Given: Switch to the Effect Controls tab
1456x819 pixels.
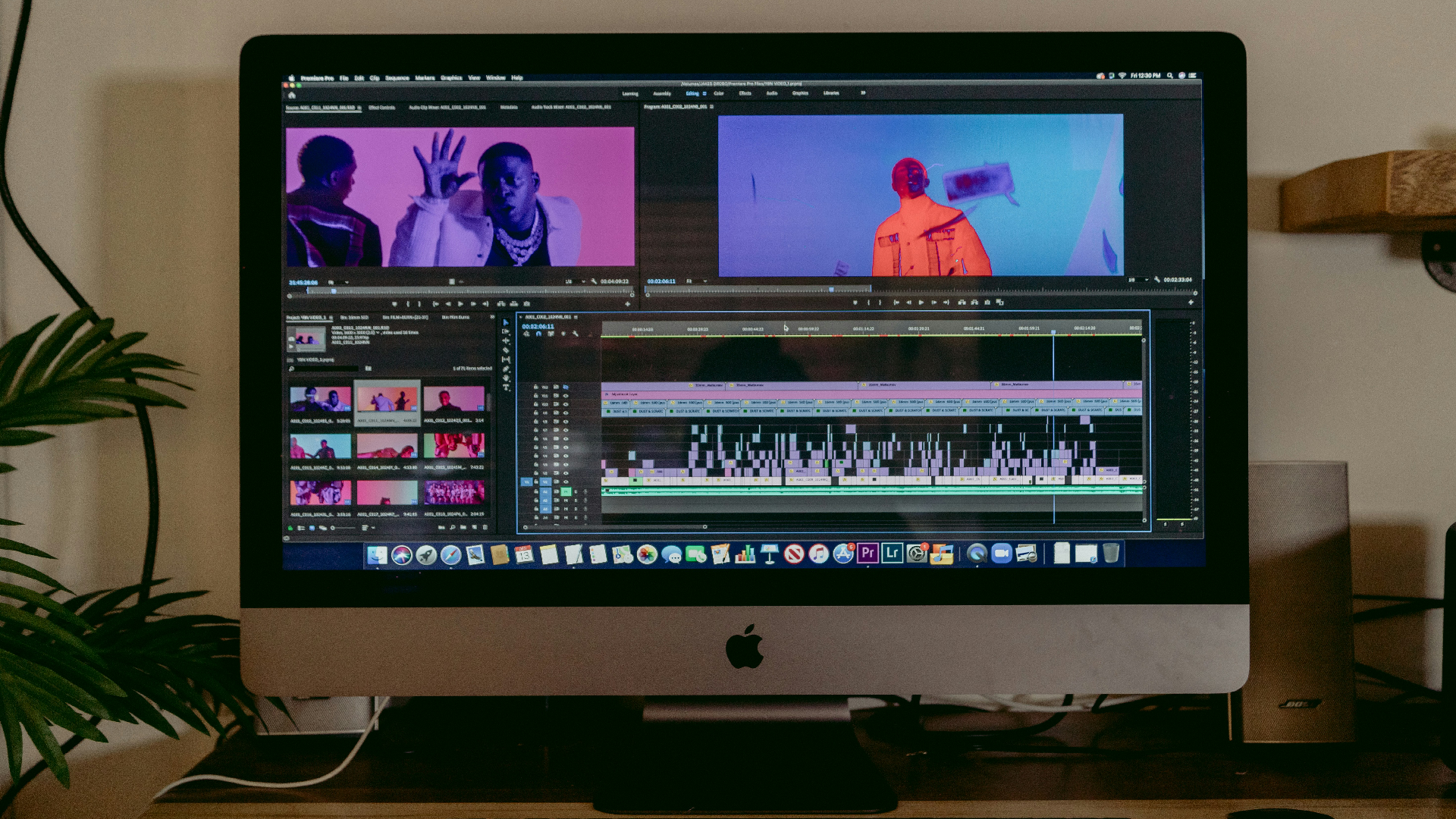Looking at the screenshot, I should tap(381, 108).
